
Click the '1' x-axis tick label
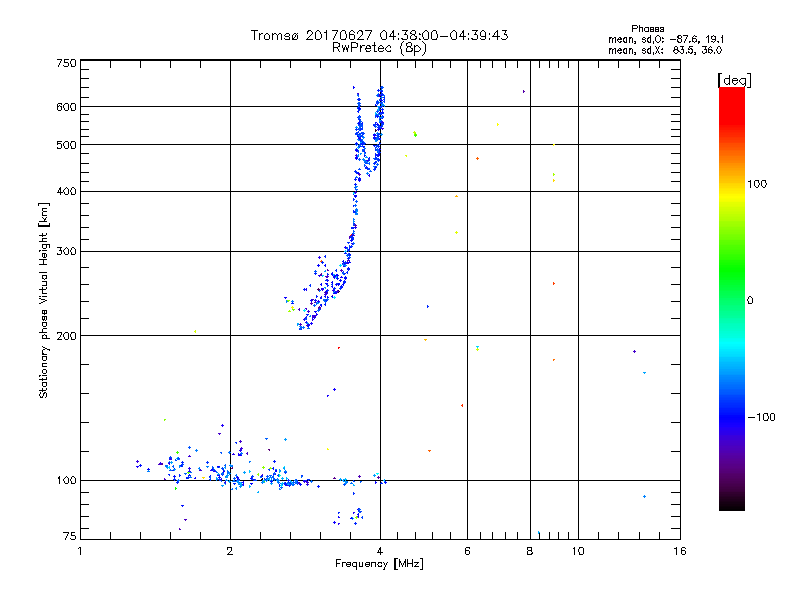click(80, 551)
